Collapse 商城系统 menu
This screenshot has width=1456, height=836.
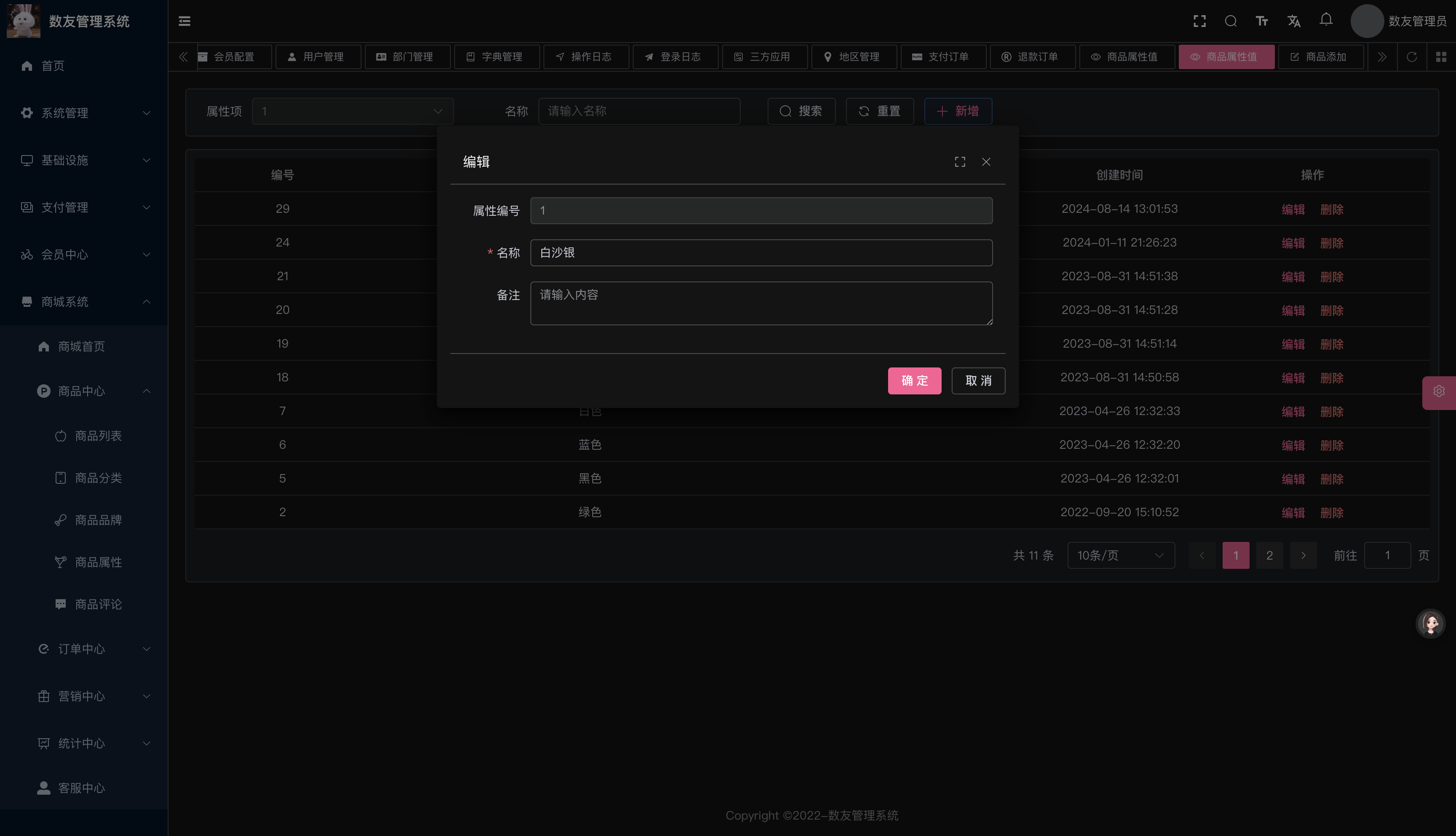[84, 301]
